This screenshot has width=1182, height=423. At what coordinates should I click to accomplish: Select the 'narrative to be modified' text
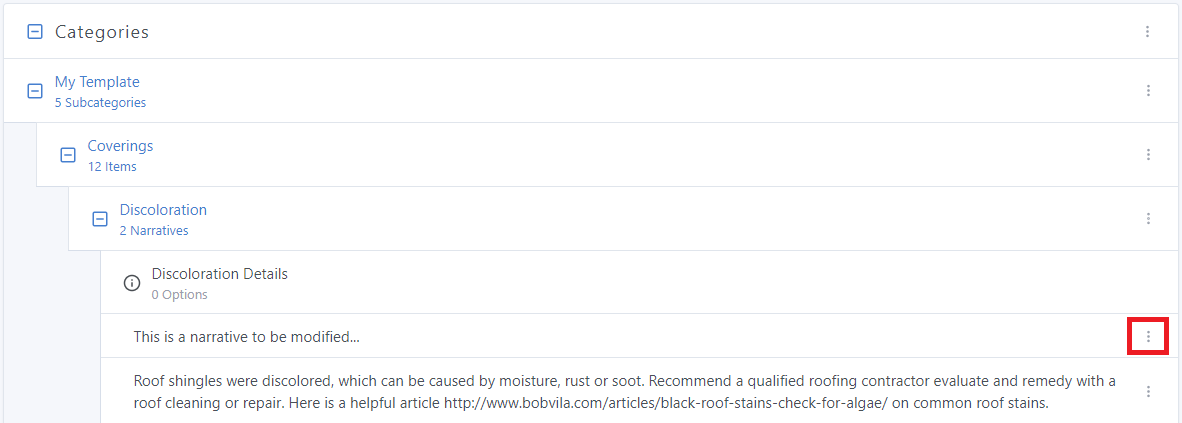pos(246,337)
